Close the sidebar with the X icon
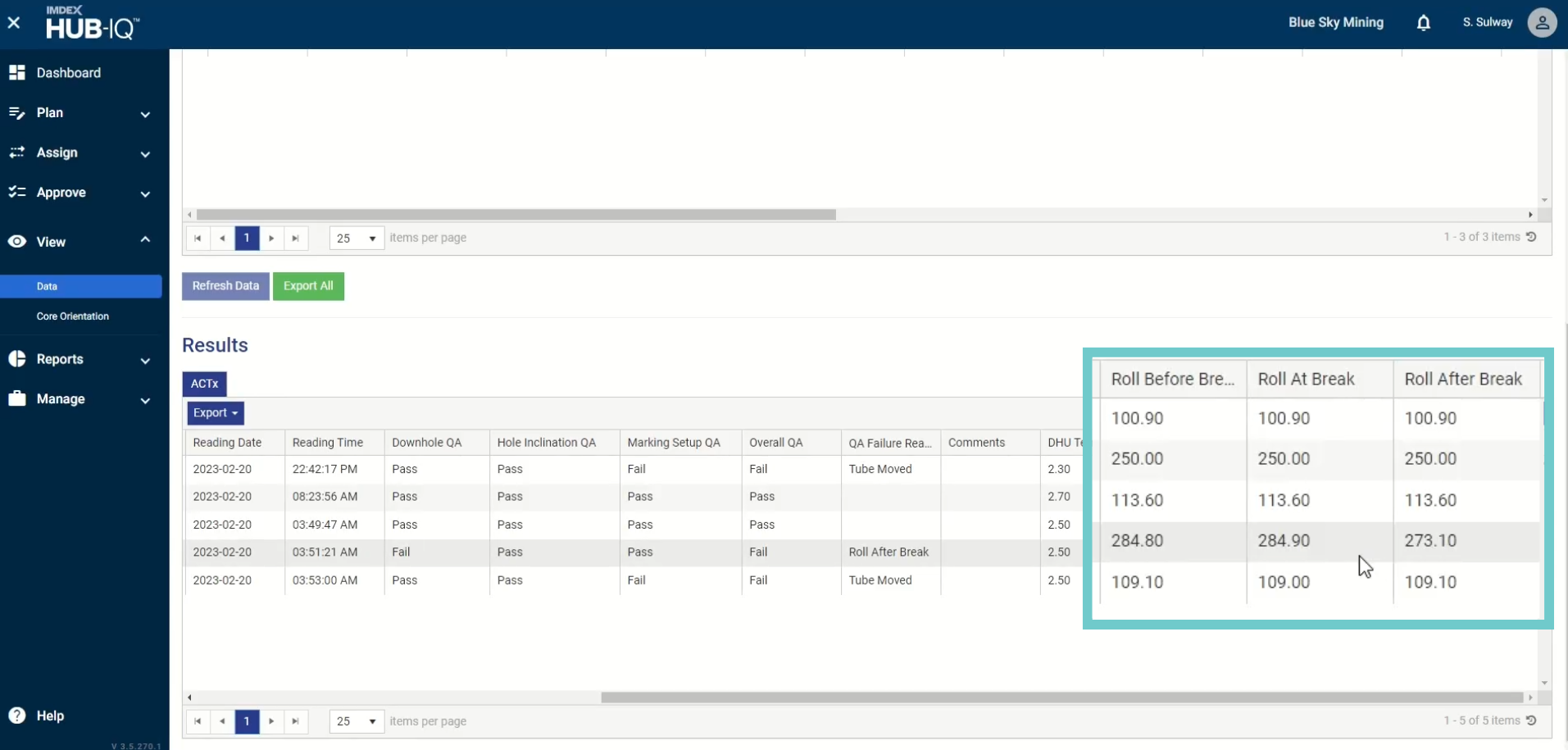This screenshot has height=750, width=1568. [x=14, y=23]
